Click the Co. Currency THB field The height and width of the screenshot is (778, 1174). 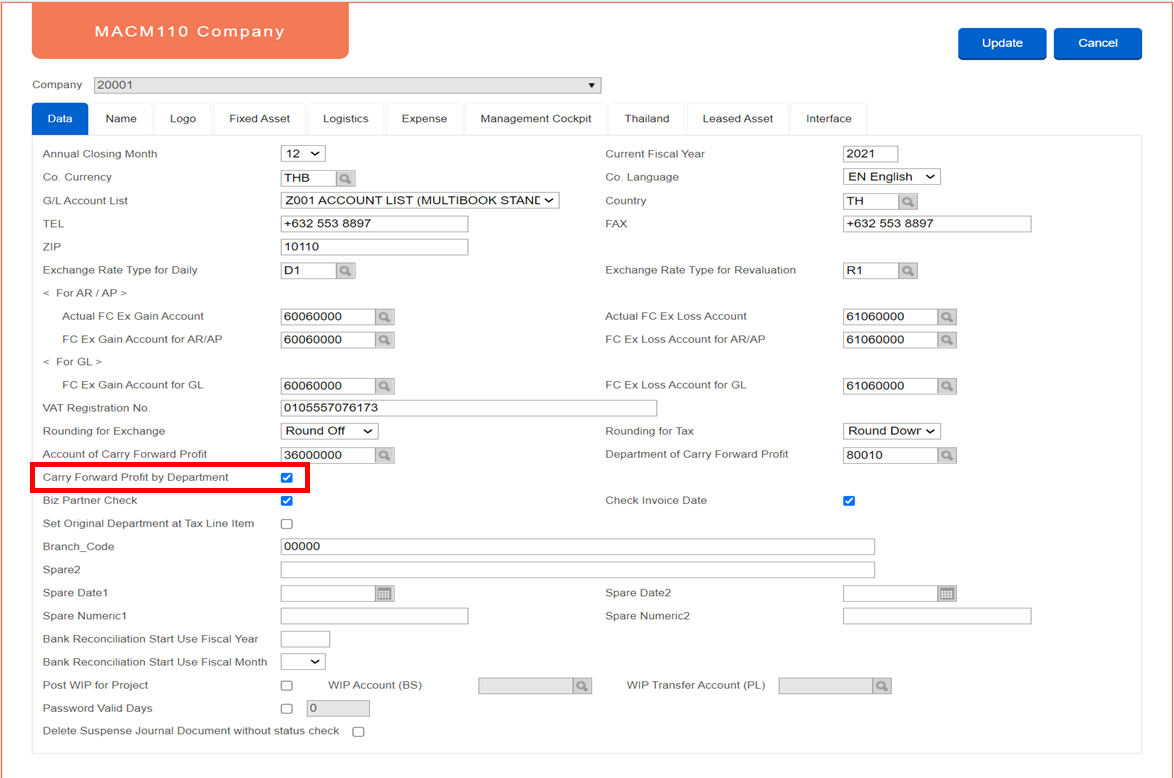point(308,178)
